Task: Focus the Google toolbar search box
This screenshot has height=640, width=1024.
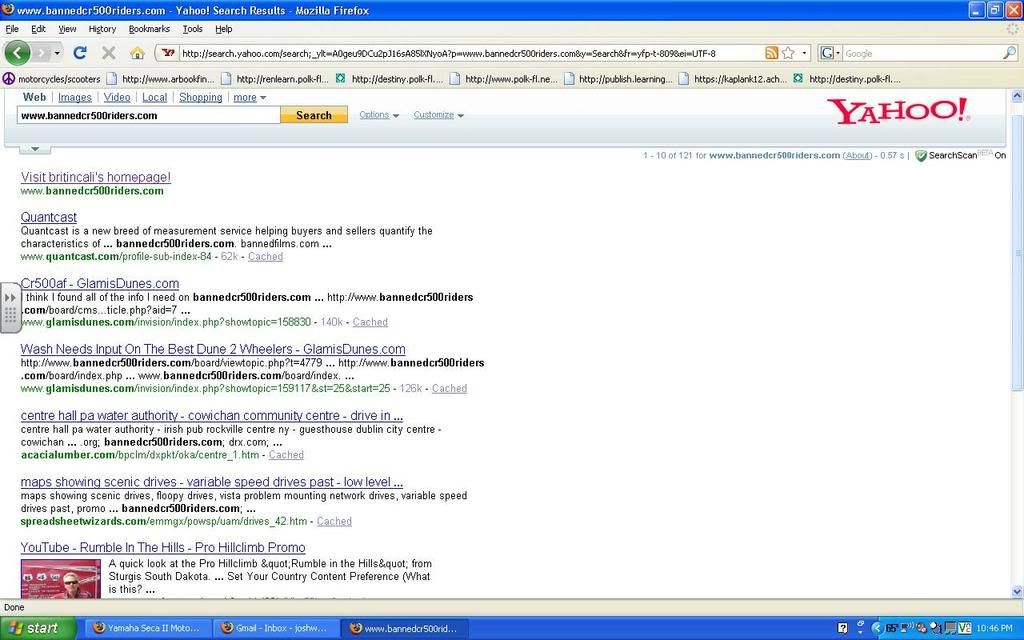Action: coord(922,54)
